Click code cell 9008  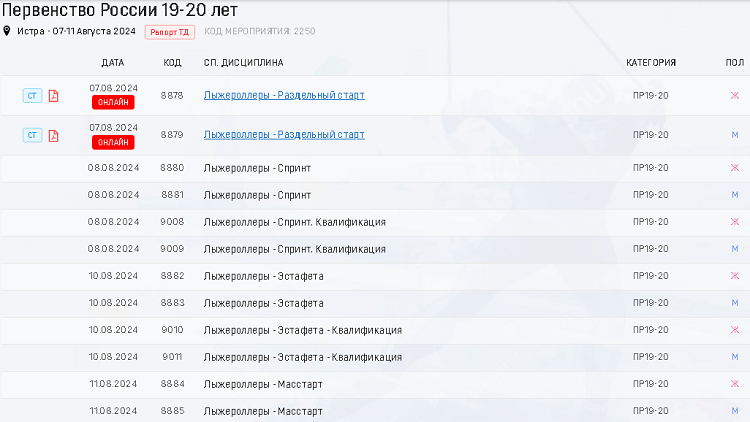click(172, 222)
